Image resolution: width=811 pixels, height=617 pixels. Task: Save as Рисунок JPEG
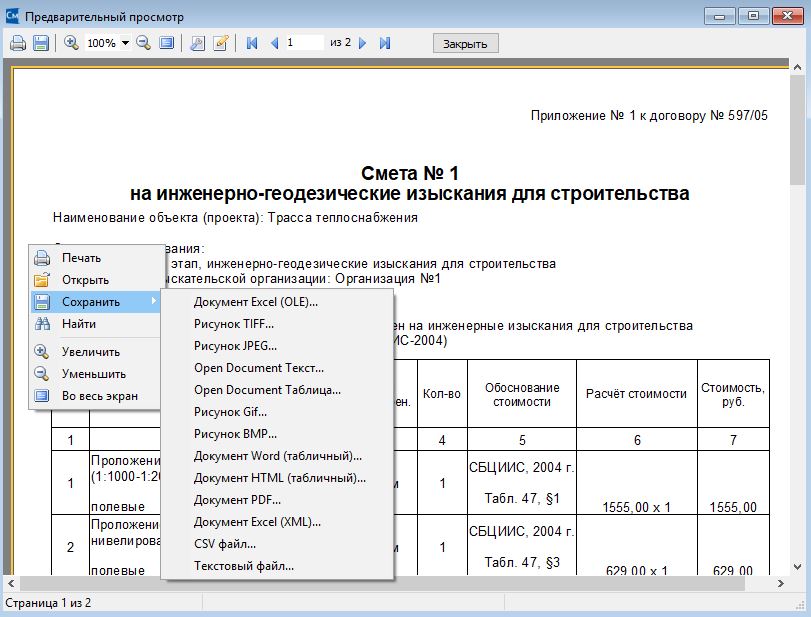click(x=277, y=346)
